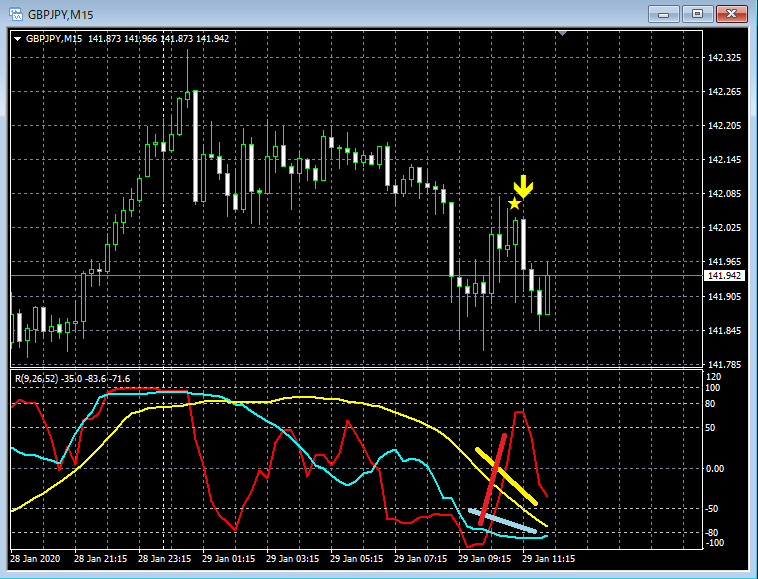Image resolution: width=758 pixels, height=579 pixels.
Task: Click the chart shift triangle marker
Action: (562, 33)
